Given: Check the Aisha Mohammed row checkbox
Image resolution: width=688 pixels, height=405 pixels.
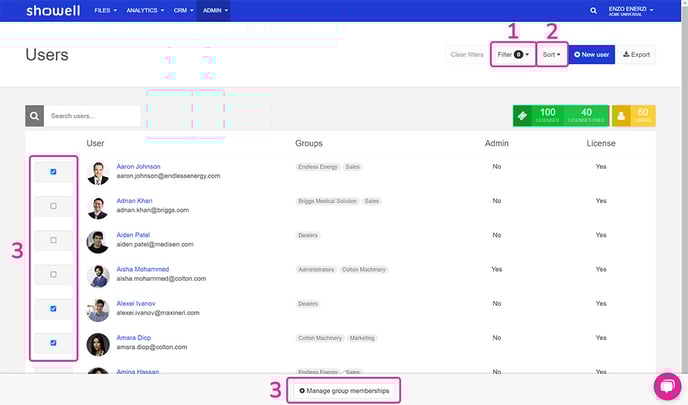Looking at the screenshot, I should pyautogui.click(x=54, y=274).
